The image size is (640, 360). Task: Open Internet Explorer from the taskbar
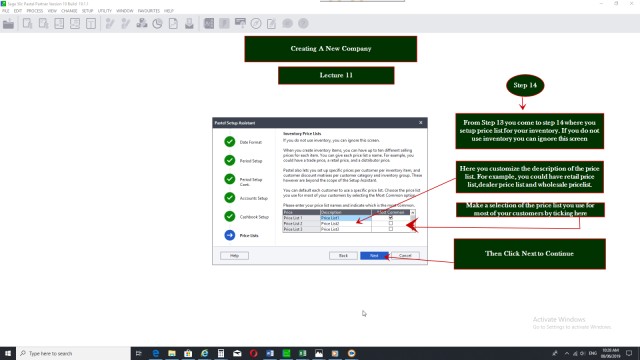(x=204, y=353)
